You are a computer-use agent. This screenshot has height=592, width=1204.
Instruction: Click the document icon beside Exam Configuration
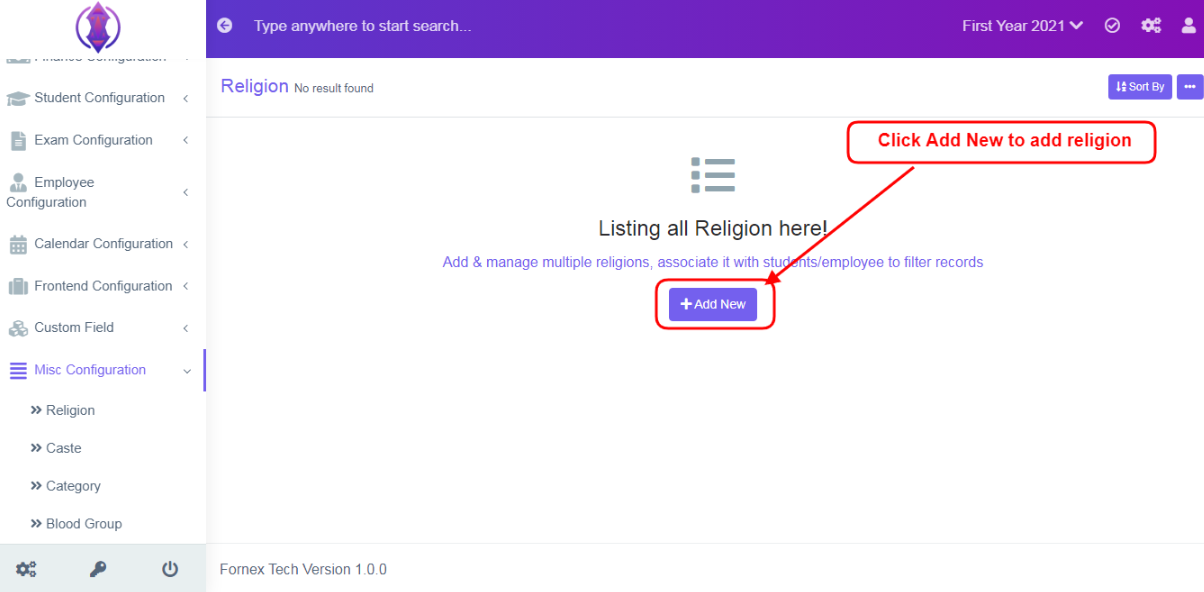pos(18,141)
